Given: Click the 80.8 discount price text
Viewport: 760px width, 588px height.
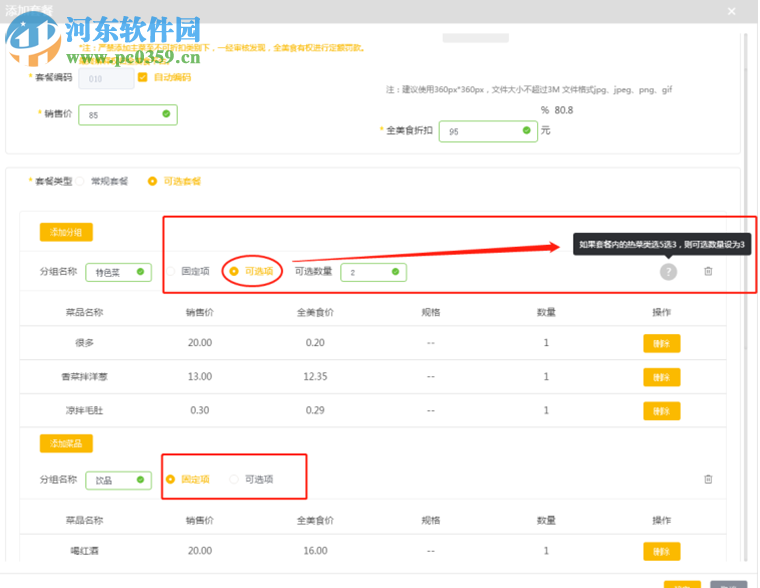Looking at the screenshot, I should 564,110.
